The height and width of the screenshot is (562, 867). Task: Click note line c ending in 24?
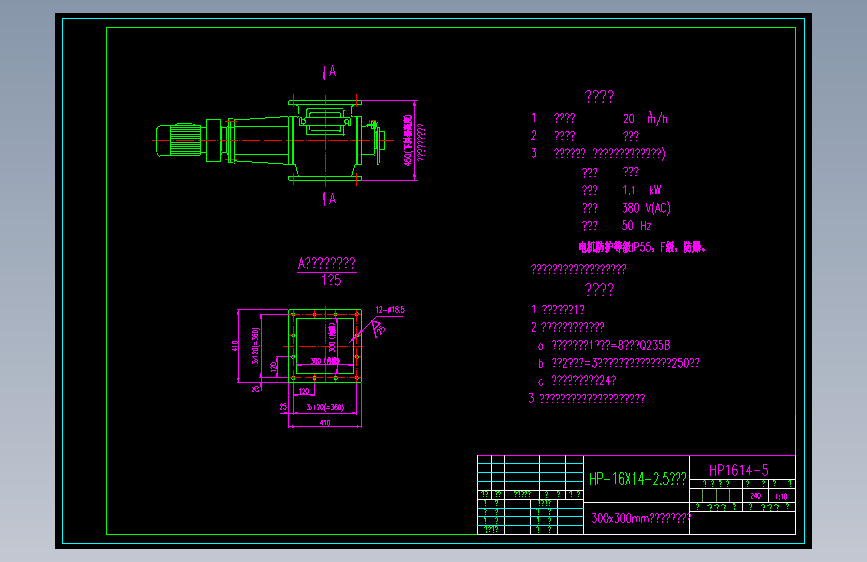pos(577,381)
